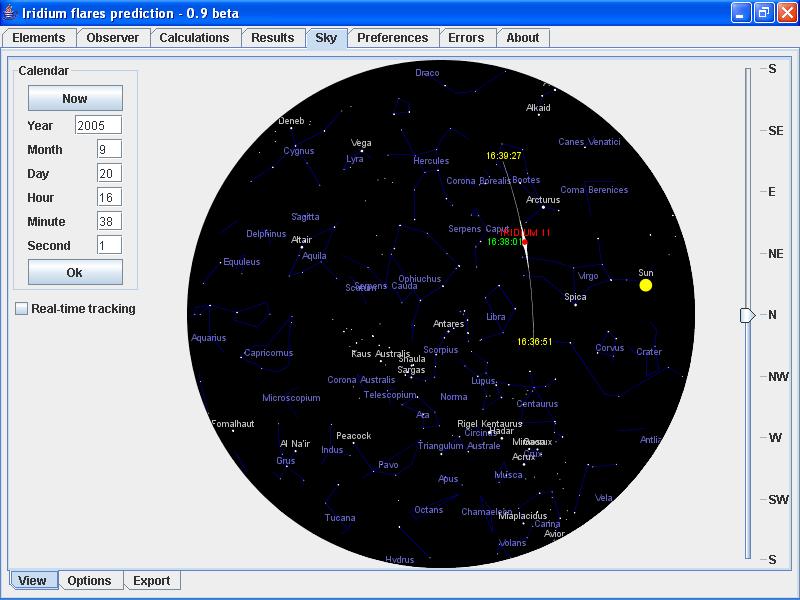The height and width of the screenshot is (600, 800).
Task: Enable Real-time tracking checkbox
Action: click(x=21, y=308)
